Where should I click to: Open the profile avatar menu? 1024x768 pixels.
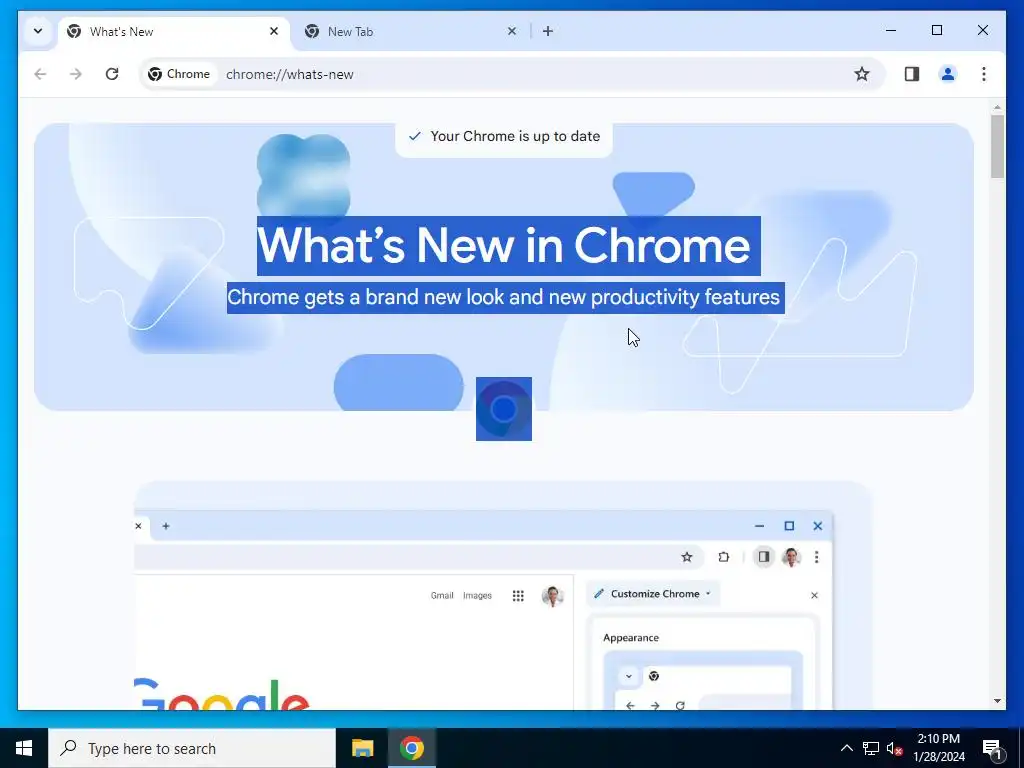coord(948,74)
